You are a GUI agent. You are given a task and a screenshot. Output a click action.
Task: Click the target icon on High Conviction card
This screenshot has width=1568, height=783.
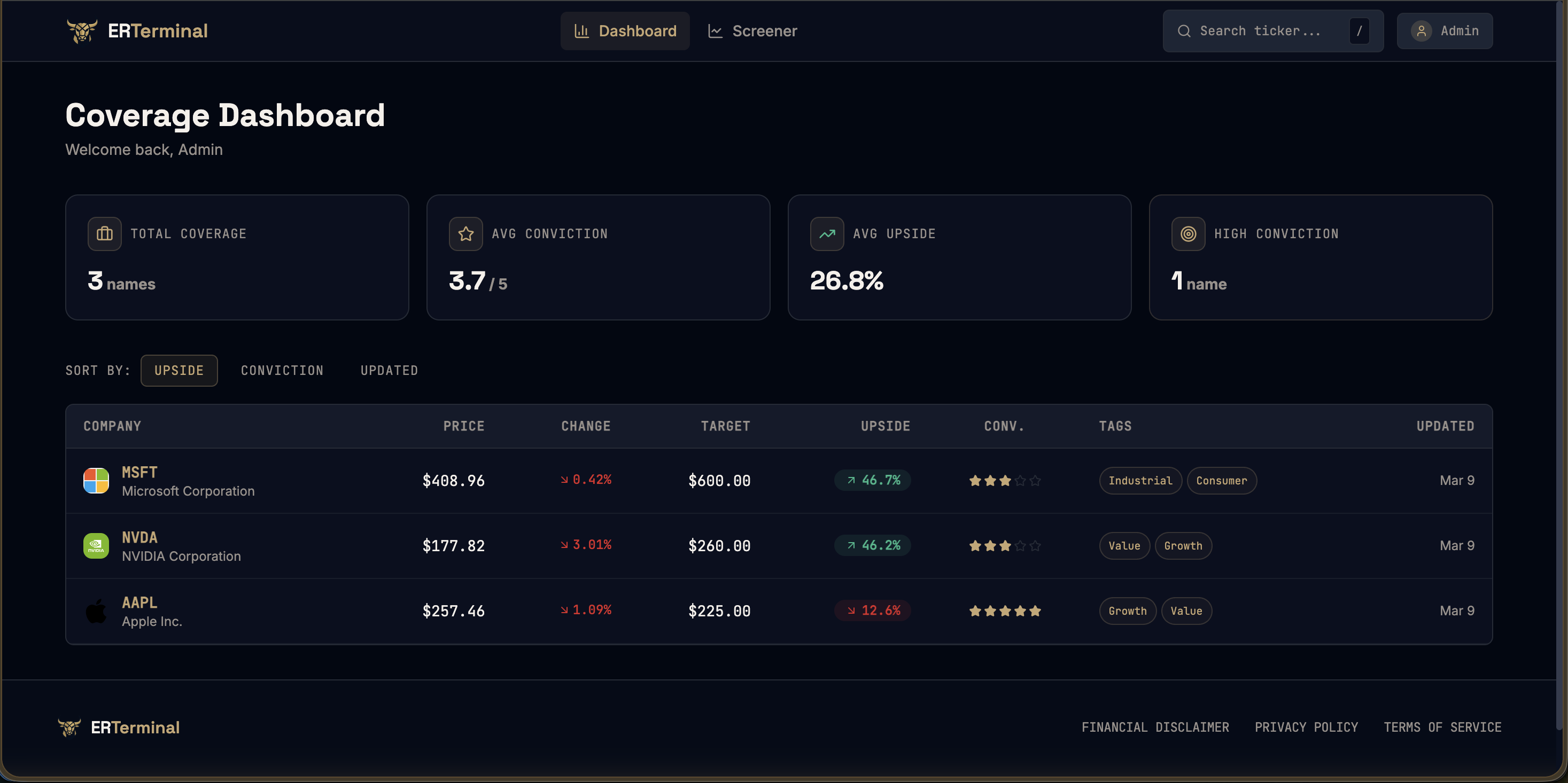point(1187,233)
